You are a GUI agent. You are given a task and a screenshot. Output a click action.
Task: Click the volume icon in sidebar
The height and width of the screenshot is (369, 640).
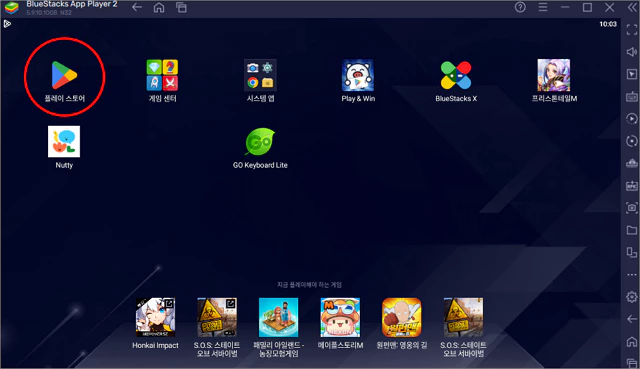pos(631,52)
